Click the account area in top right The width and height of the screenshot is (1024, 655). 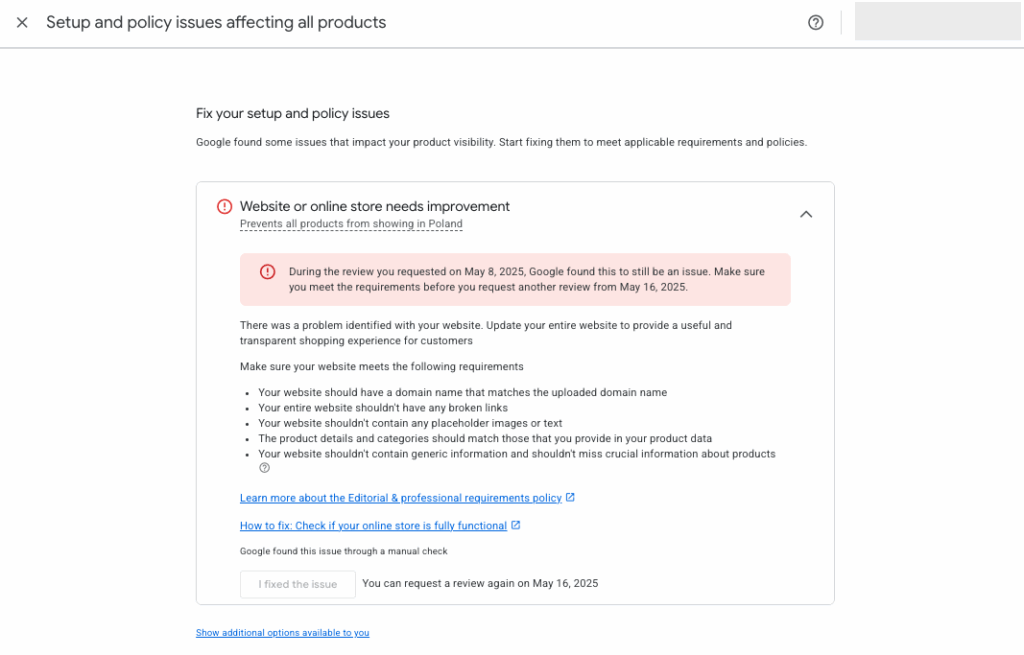click(x=937, y=22)
